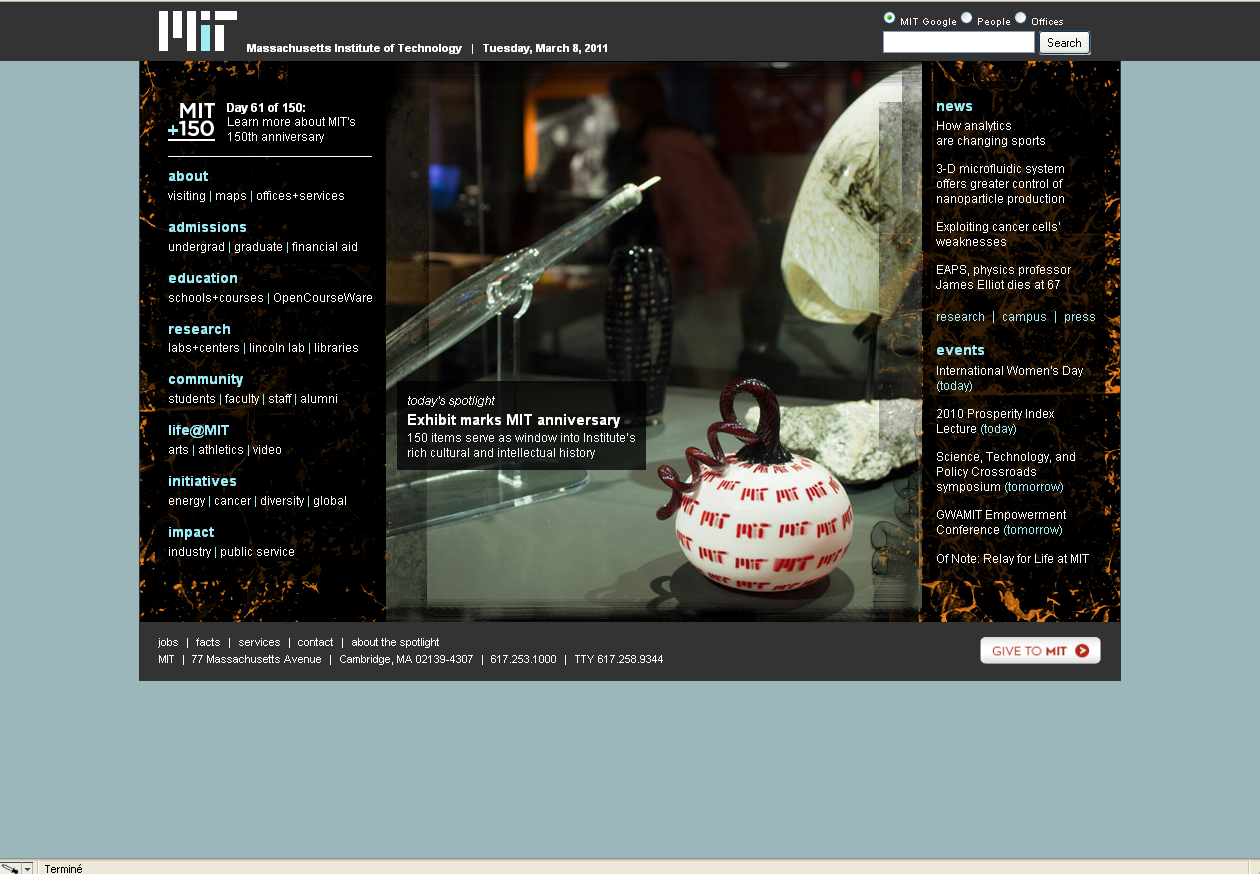
Task: Open International Women's Day event
Action: [x=1010, y=378]
